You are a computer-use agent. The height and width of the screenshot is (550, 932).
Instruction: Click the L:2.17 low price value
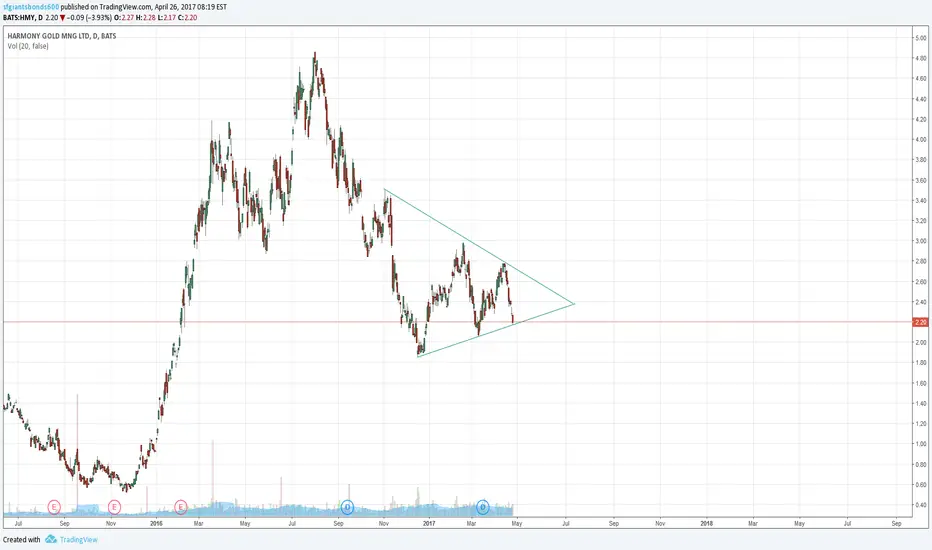coord(167,18)
